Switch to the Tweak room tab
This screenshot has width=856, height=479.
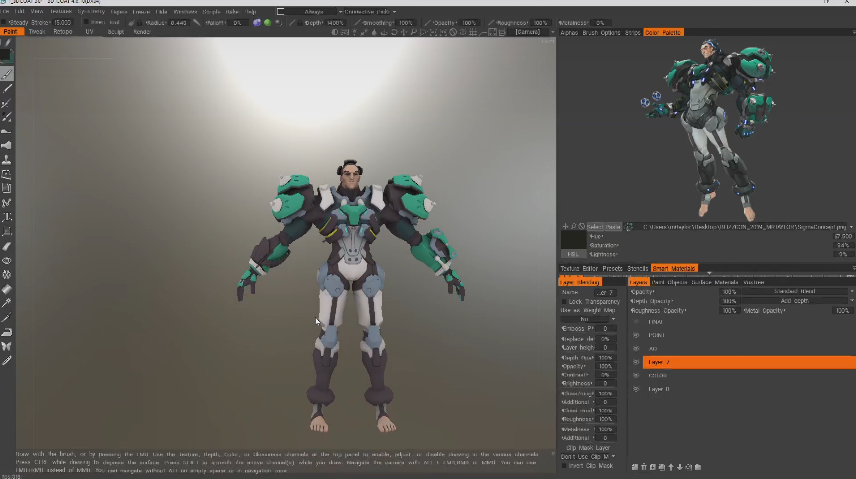pos(37,32)
